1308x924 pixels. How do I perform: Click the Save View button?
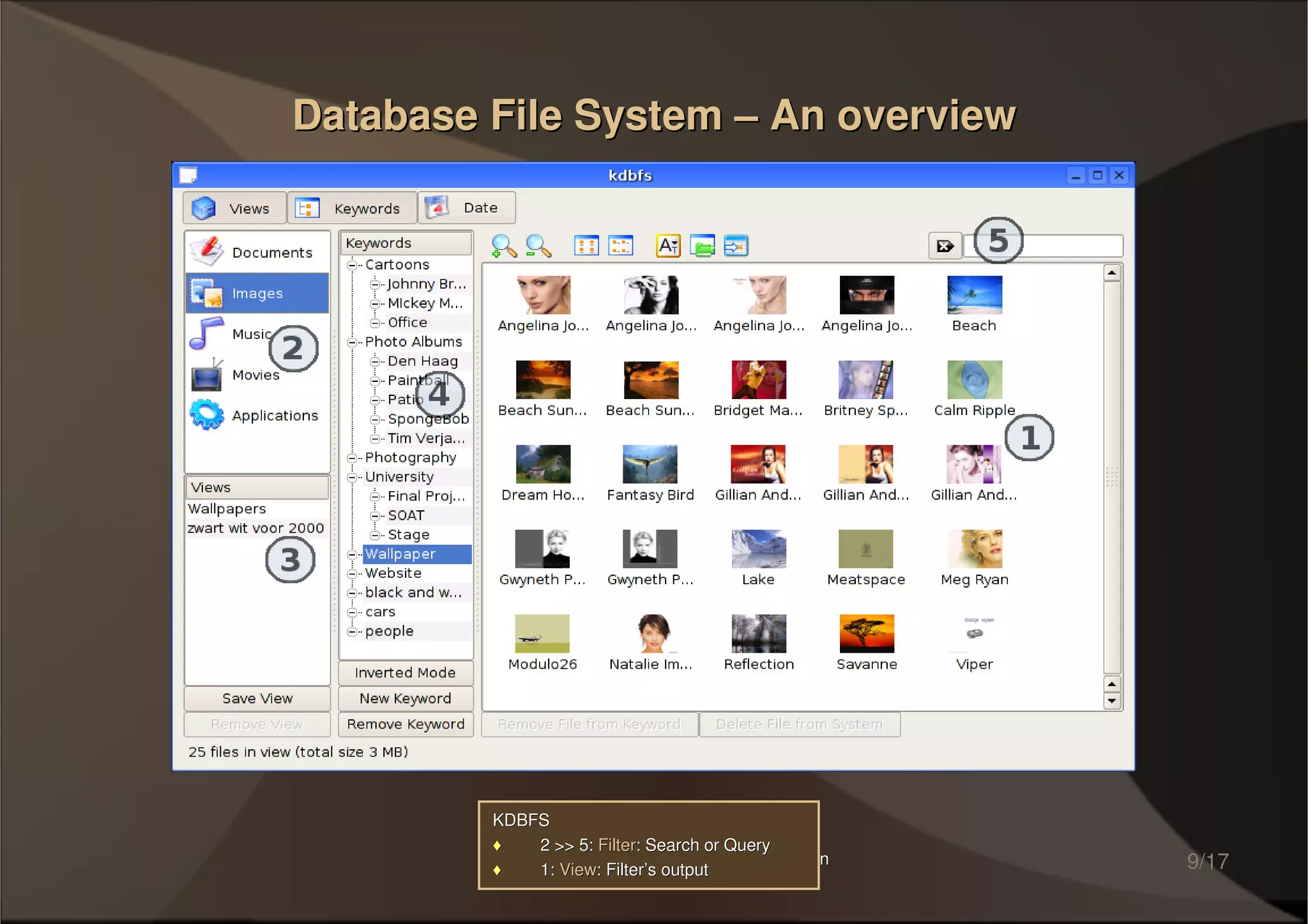(257, 699)
